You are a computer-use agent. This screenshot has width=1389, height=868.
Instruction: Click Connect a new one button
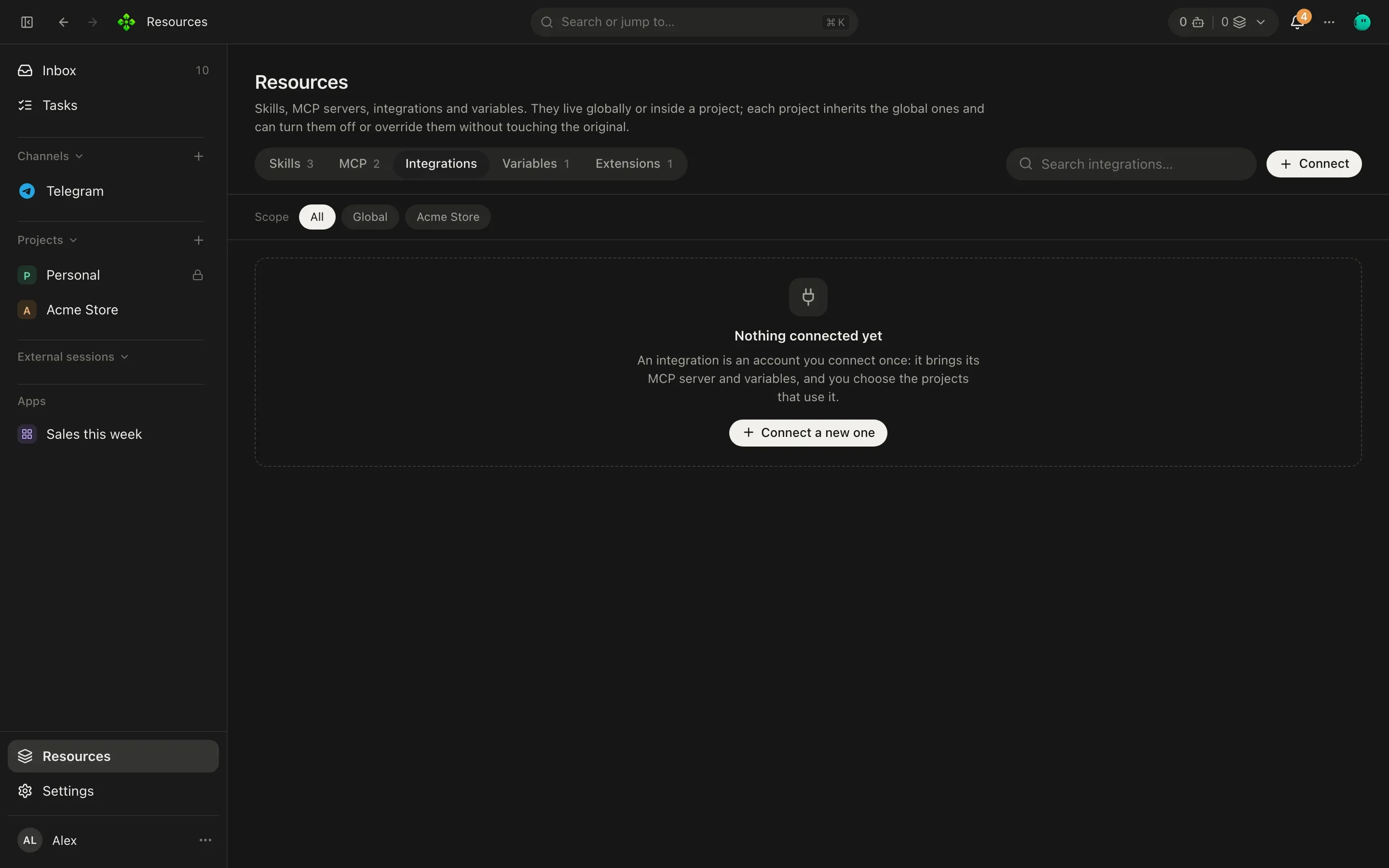[x=808, y=433]
